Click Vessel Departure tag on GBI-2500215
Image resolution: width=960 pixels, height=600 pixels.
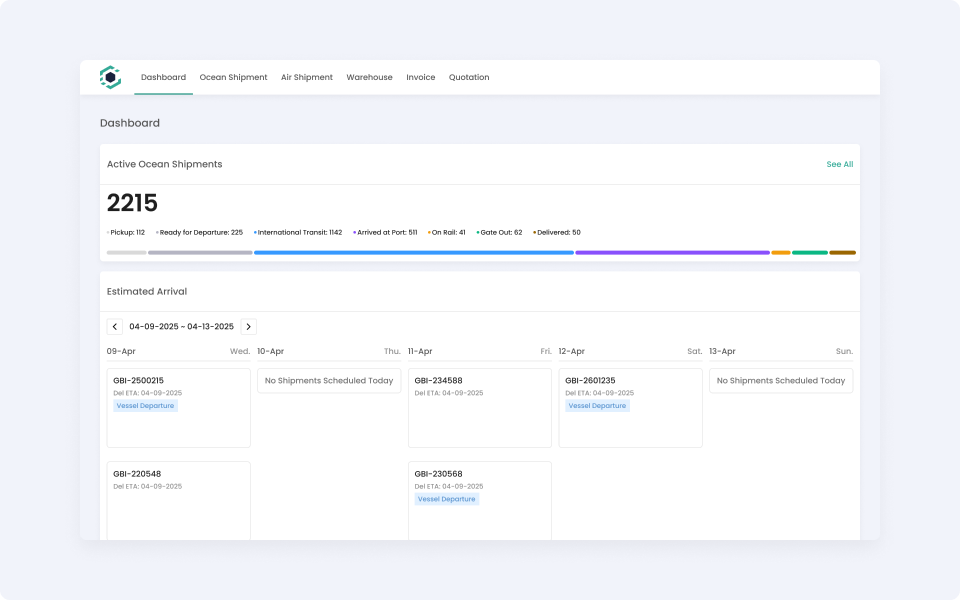tap(146, 406)
